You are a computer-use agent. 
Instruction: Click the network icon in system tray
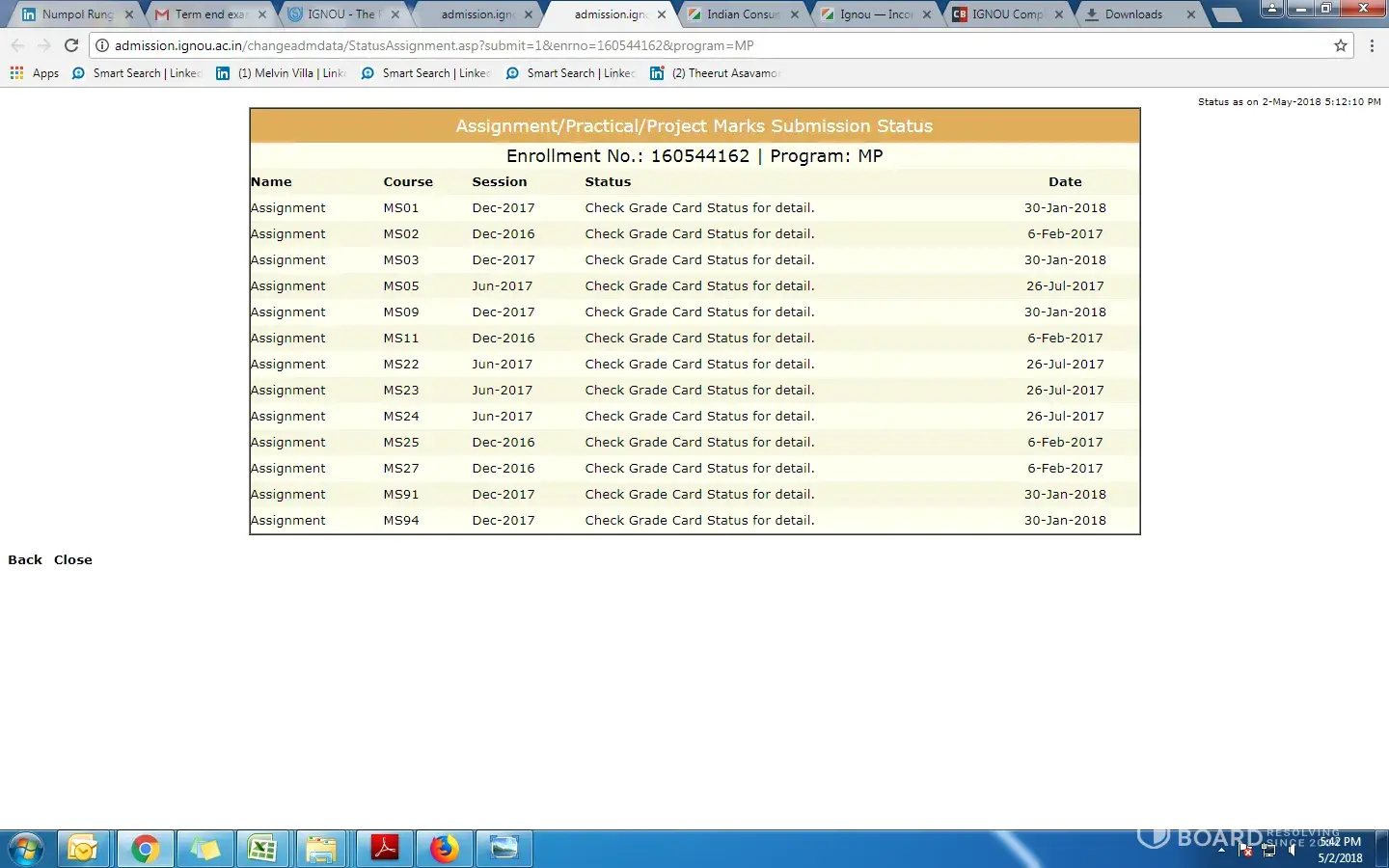(1269, 850)
